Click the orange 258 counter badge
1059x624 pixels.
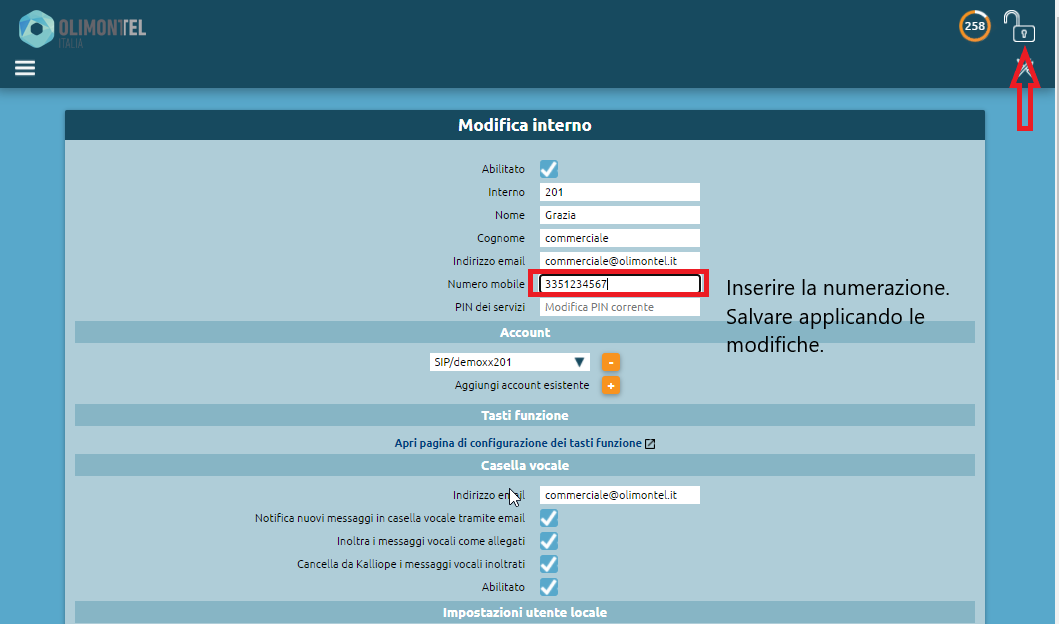pyautogui.click(x=974, y=26)
